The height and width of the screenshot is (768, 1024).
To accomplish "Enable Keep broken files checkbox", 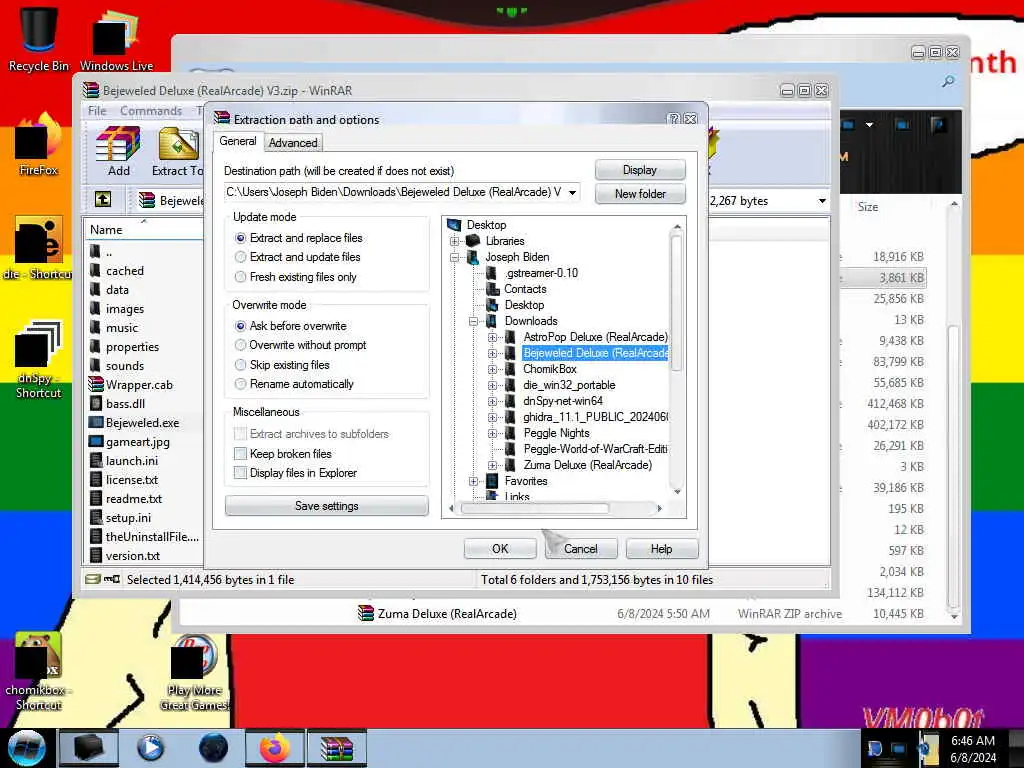I will (x=240, y=454).
